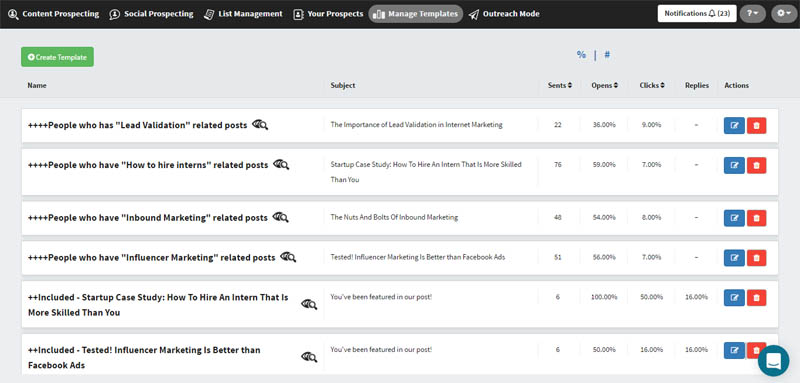Open Included Startup Case Study template name
Screen dimensions: 800x383
coord(158,304)
